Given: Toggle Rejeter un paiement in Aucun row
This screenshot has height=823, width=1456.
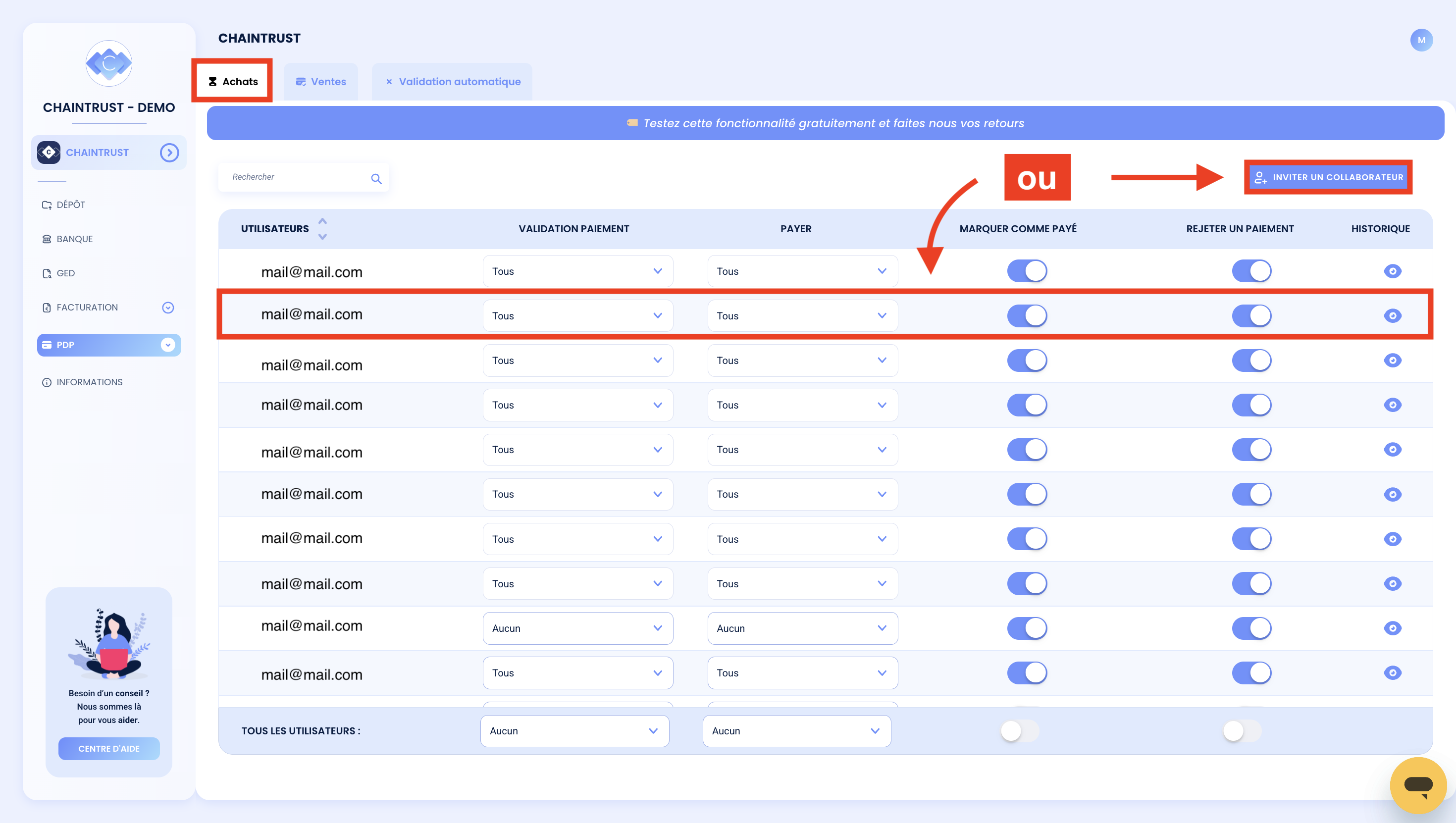Looking at the screenshot, I should [1251, 628].
